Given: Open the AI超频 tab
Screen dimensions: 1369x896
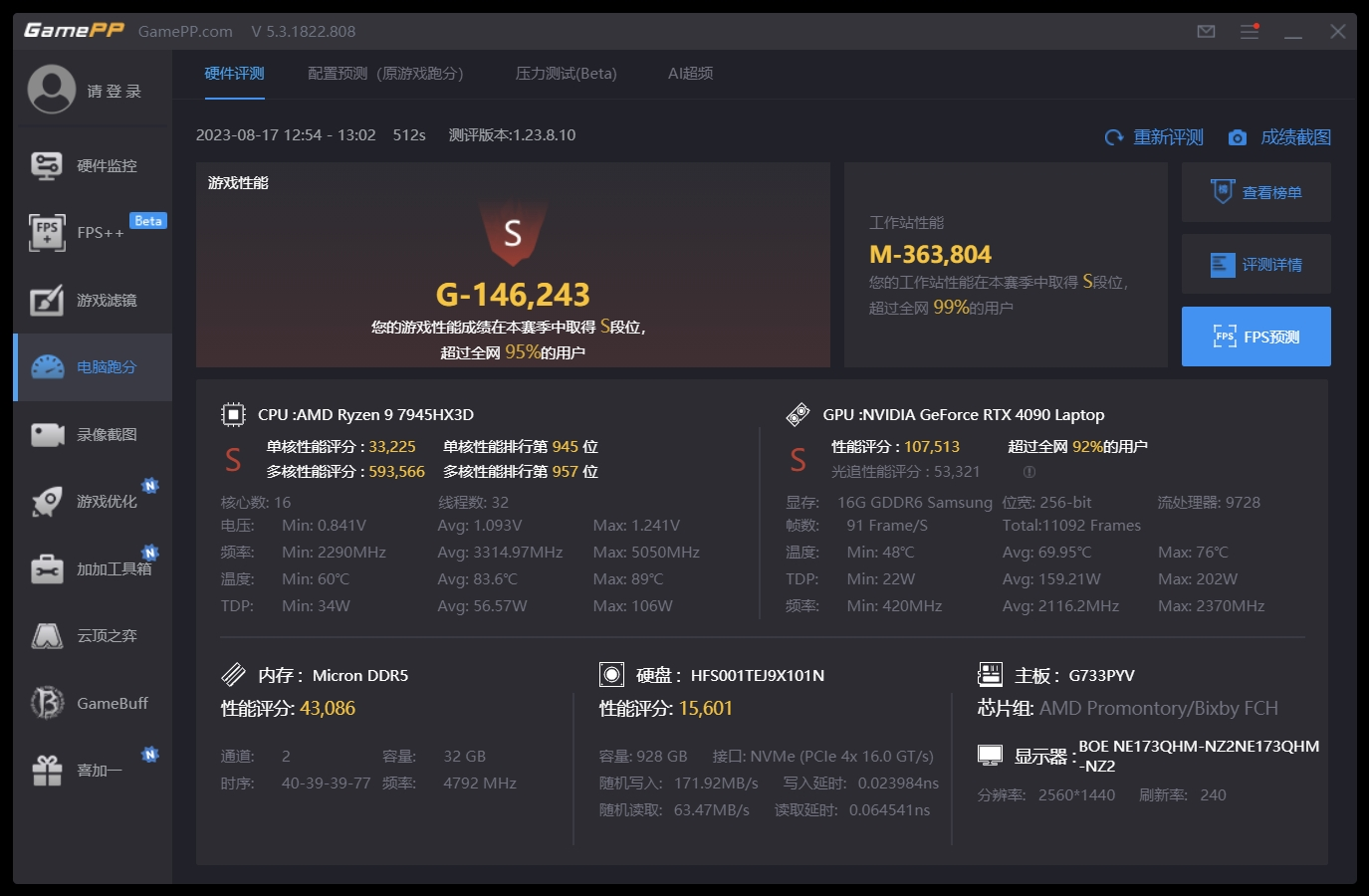Looking at the screenshot, I should point(690,73).
